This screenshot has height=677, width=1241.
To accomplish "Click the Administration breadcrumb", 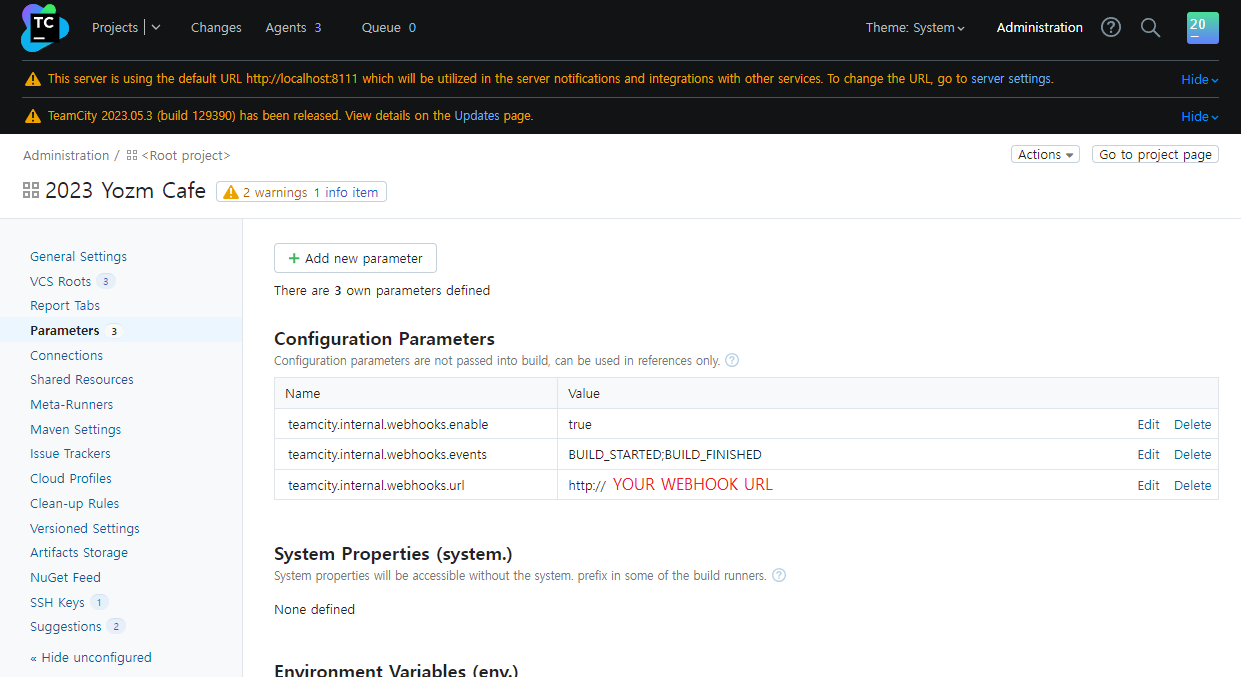I will pos(66,155).
